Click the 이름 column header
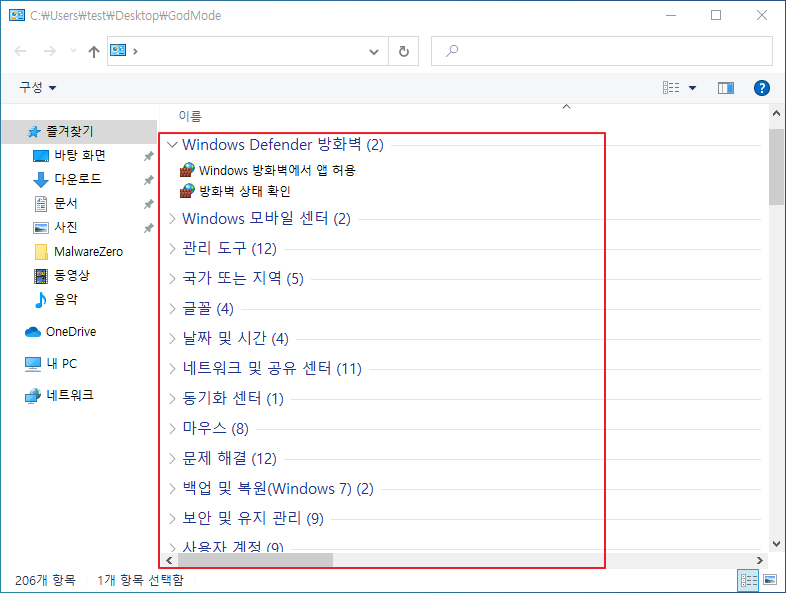Viewport: 786px width, 593px height. coord(190,116)
